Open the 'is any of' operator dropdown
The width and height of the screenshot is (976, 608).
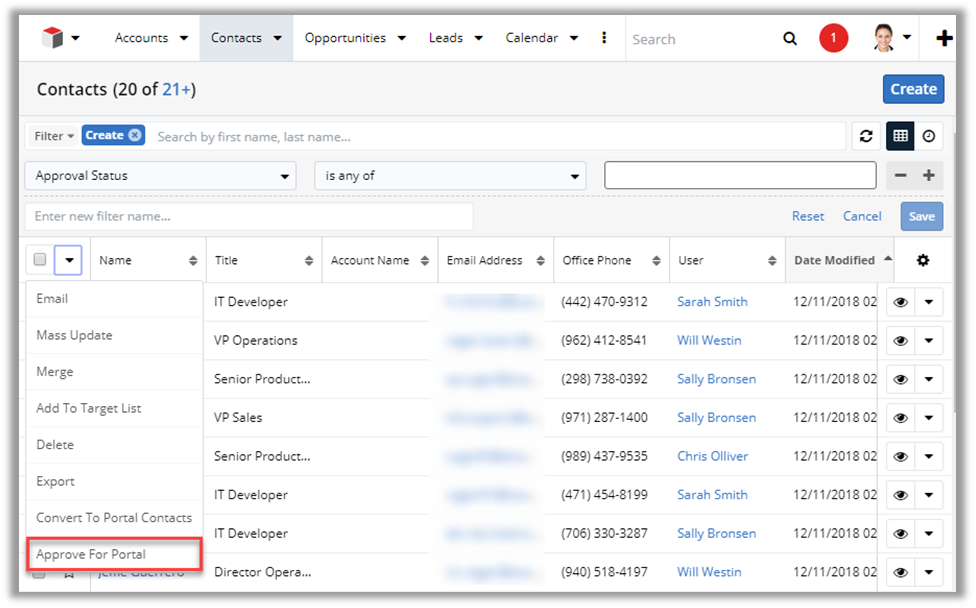coord(450,176)
